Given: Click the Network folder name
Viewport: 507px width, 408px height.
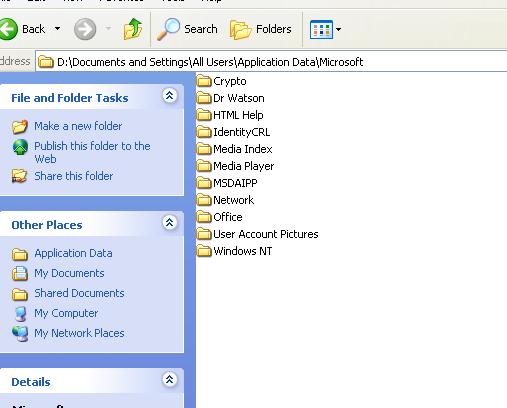Looking at the screenshot, I should click(x=234, y=200).
